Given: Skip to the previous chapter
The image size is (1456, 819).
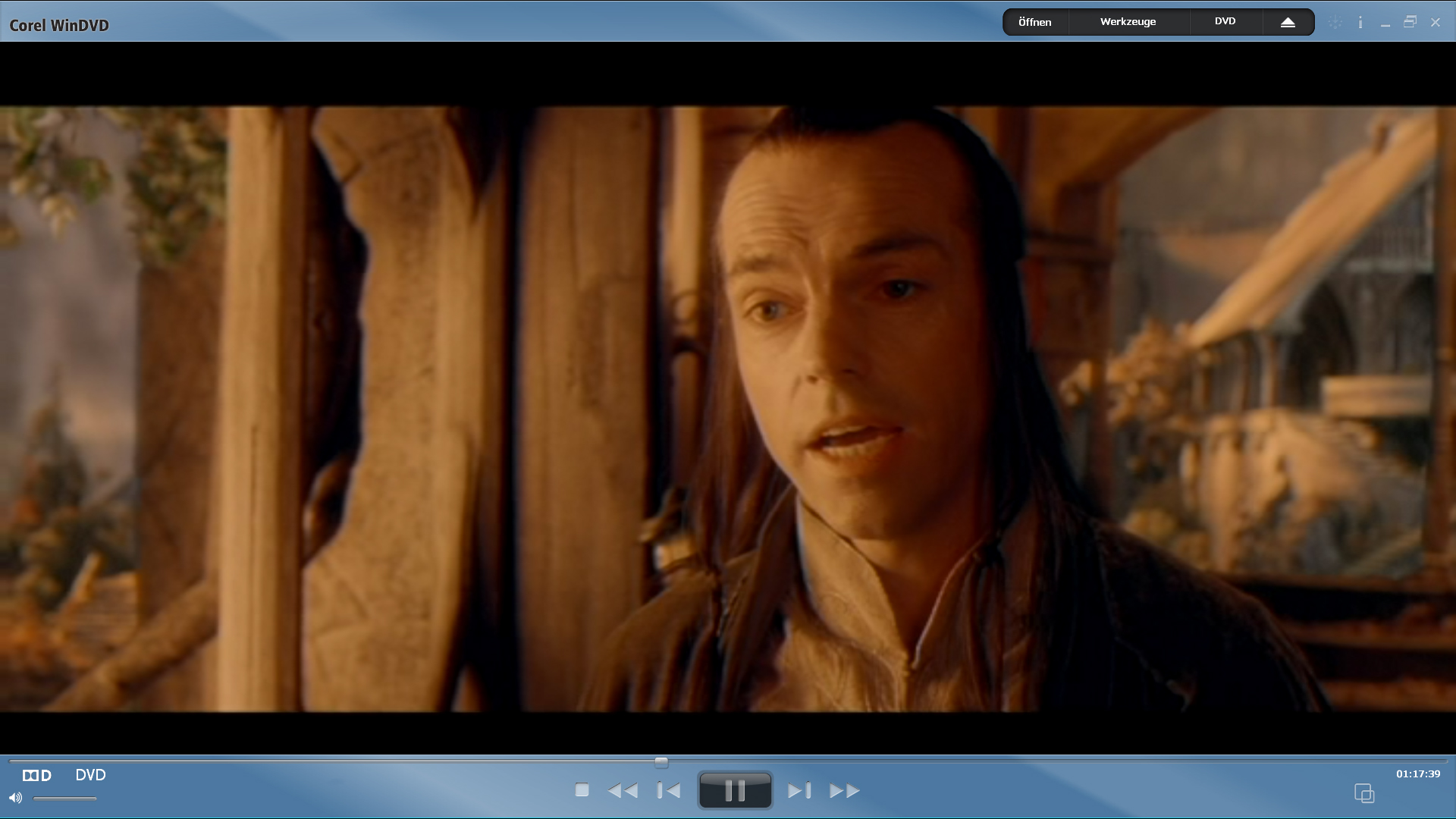Looking at the screenshot, I should click(668, 791).
